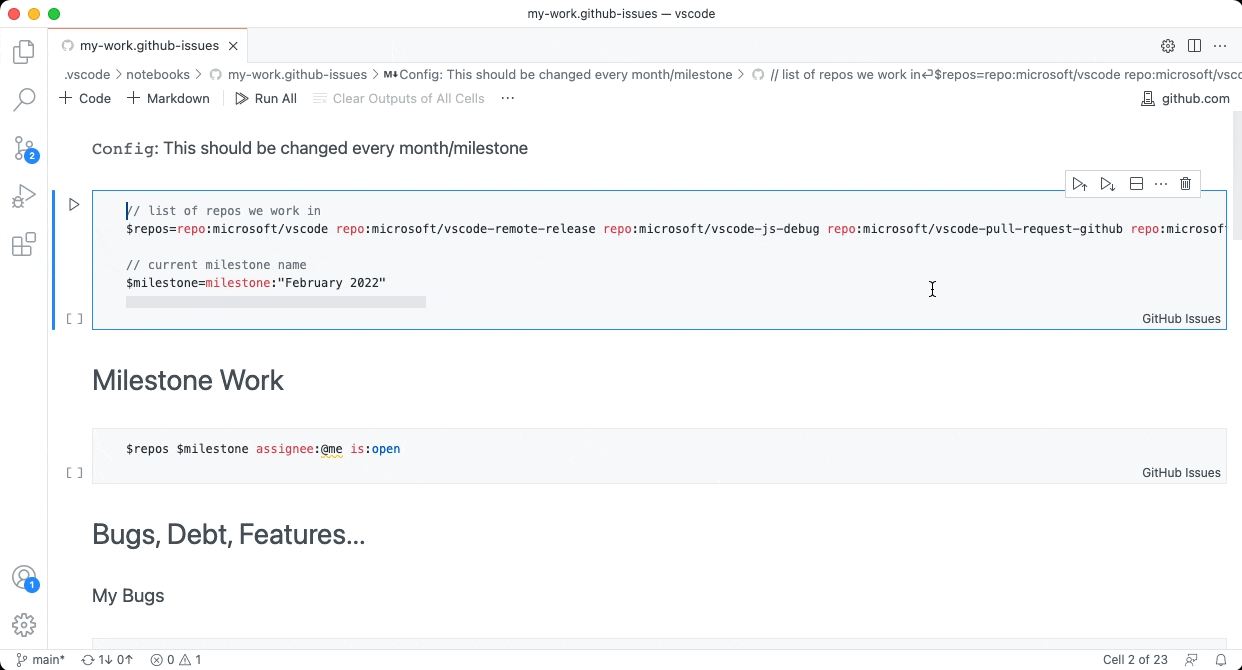
Task: Execute the repos config cell with the play arrow
Action: click(x=73, y=204)
